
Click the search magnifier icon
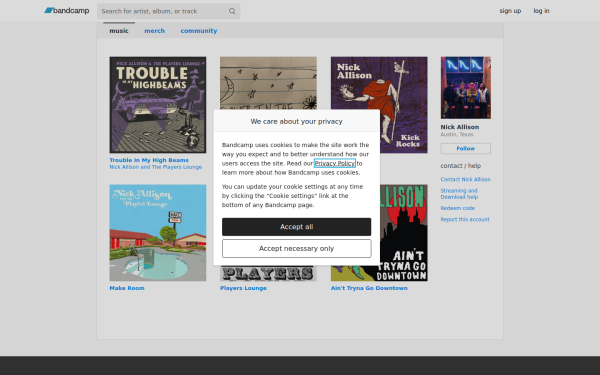click(232, 11)
